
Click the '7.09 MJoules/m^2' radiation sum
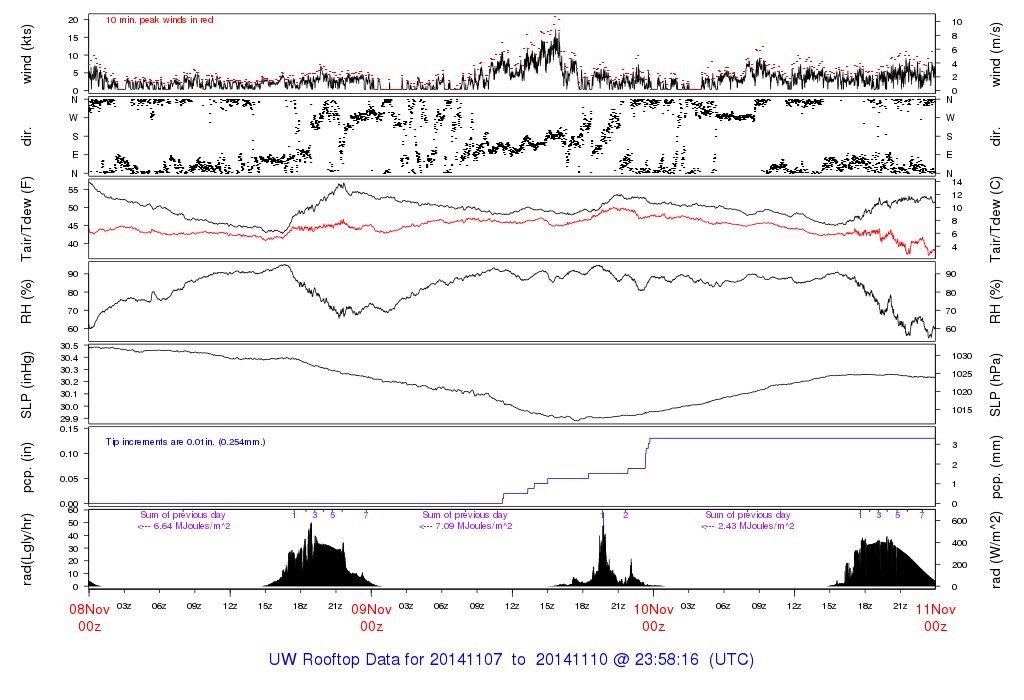473,526
